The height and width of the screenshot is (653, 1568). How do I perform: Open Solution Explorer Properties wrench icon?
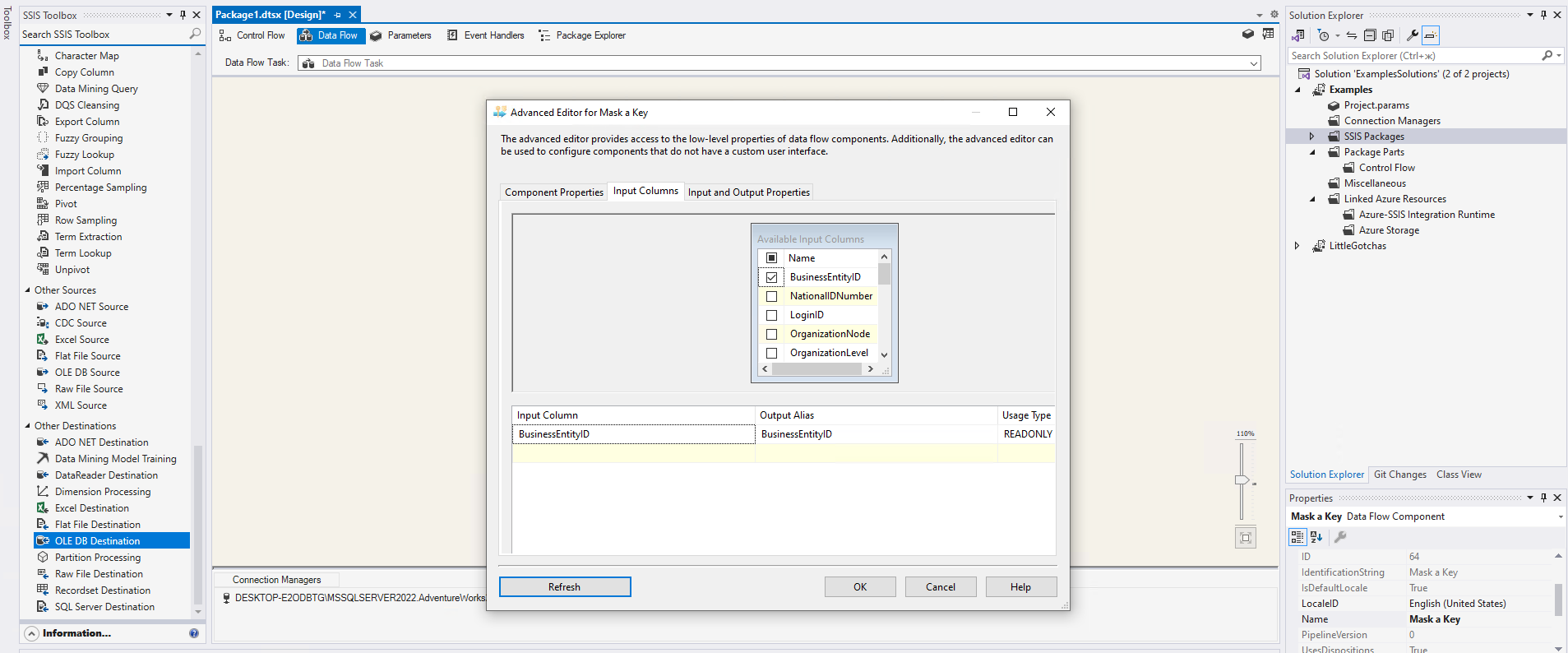click(x=1412, y=35)
